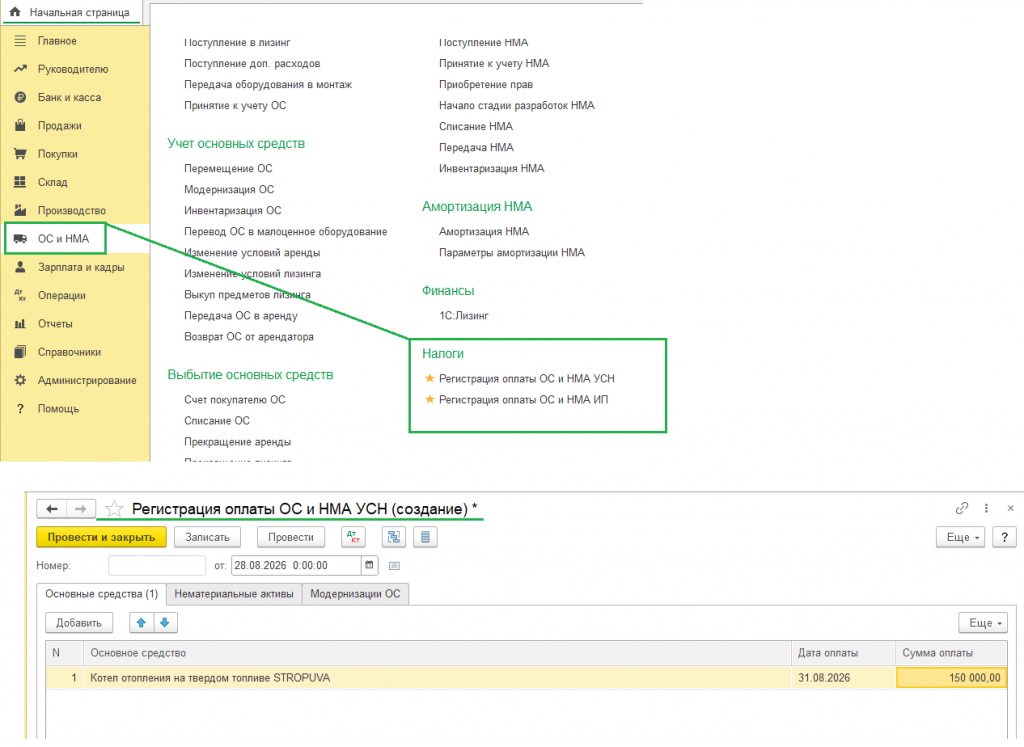Expand the Еще menu above the table
The height and width of the screenshot is (747, 1024).
pos(983,623)
